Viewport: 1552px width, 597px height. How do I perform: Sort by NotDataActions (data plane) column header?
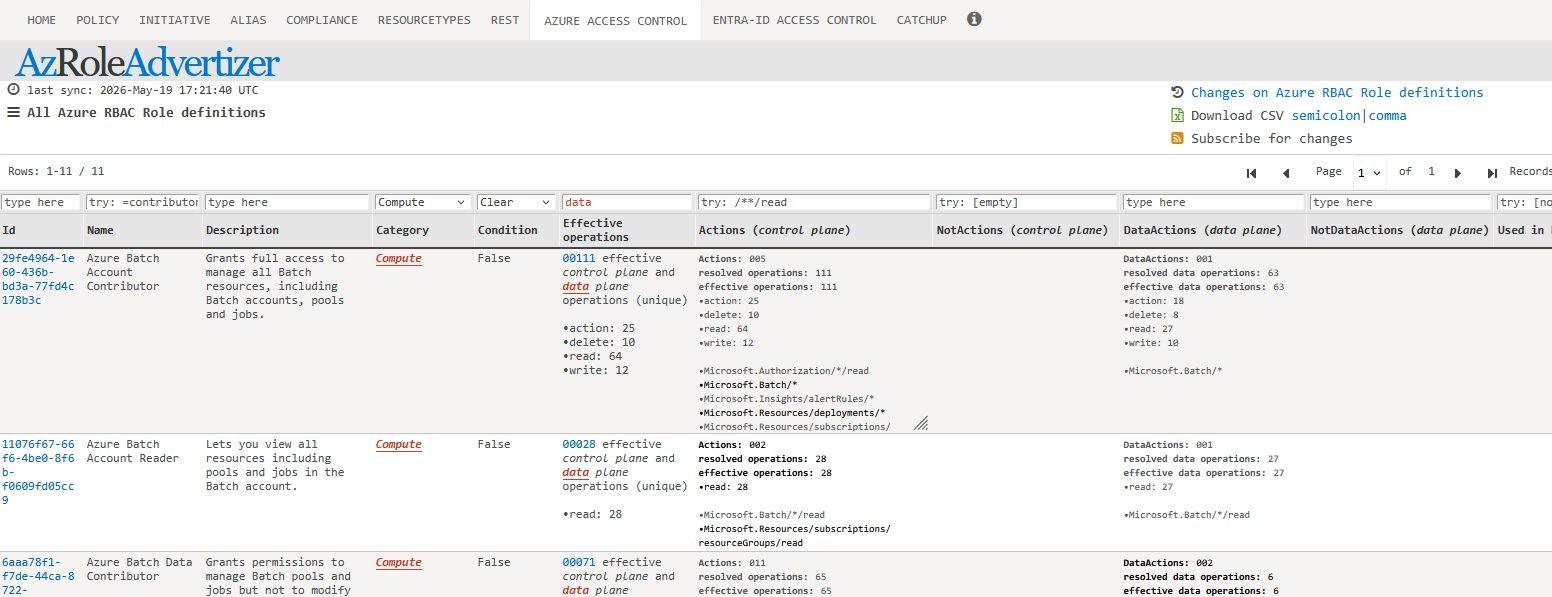pyautogui.click(x=1399, y=230)
